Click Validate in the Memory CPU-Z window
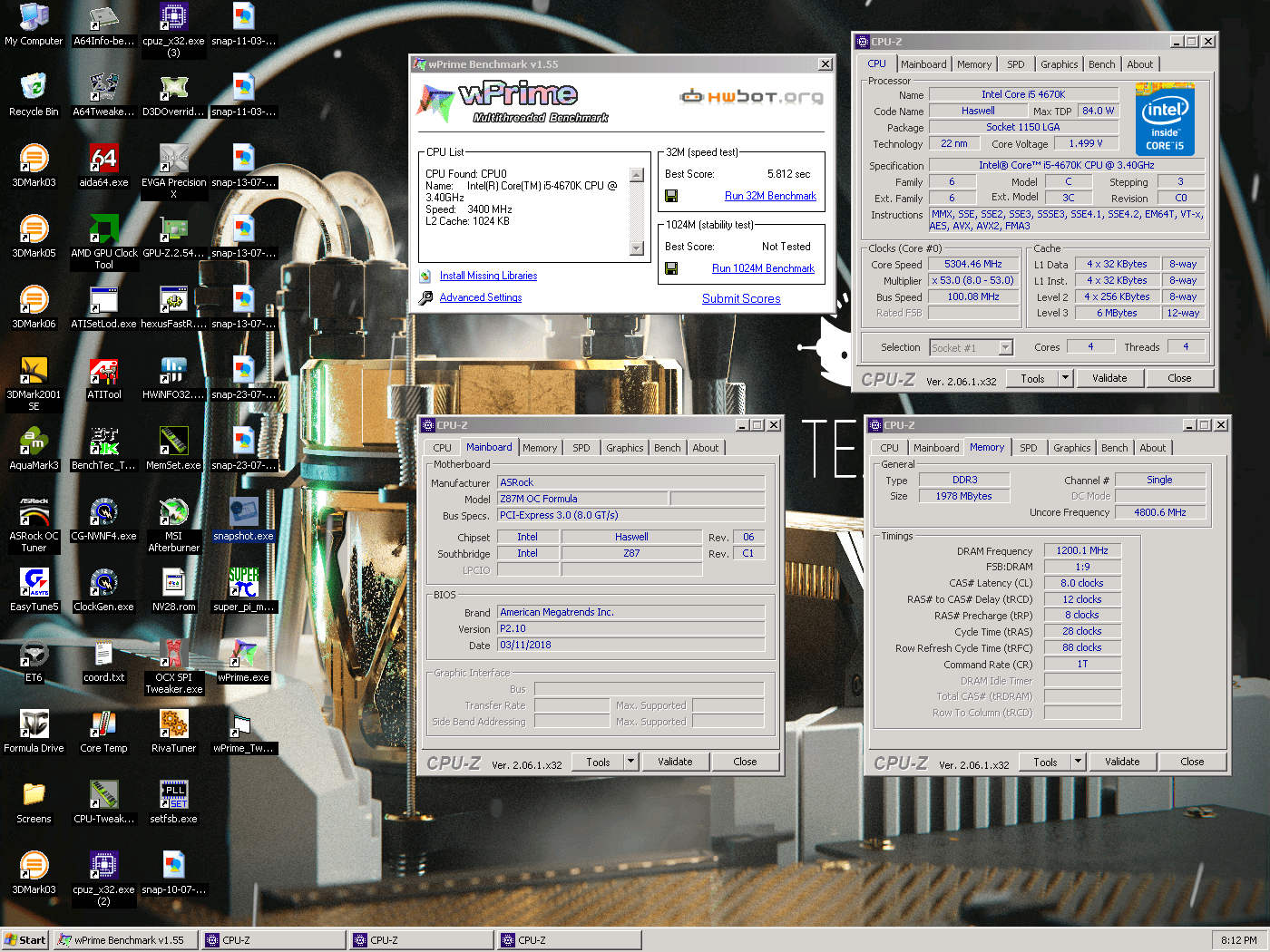Image resolution: width=1270 pixels, height=952 pixels. tap(1122, 762)
